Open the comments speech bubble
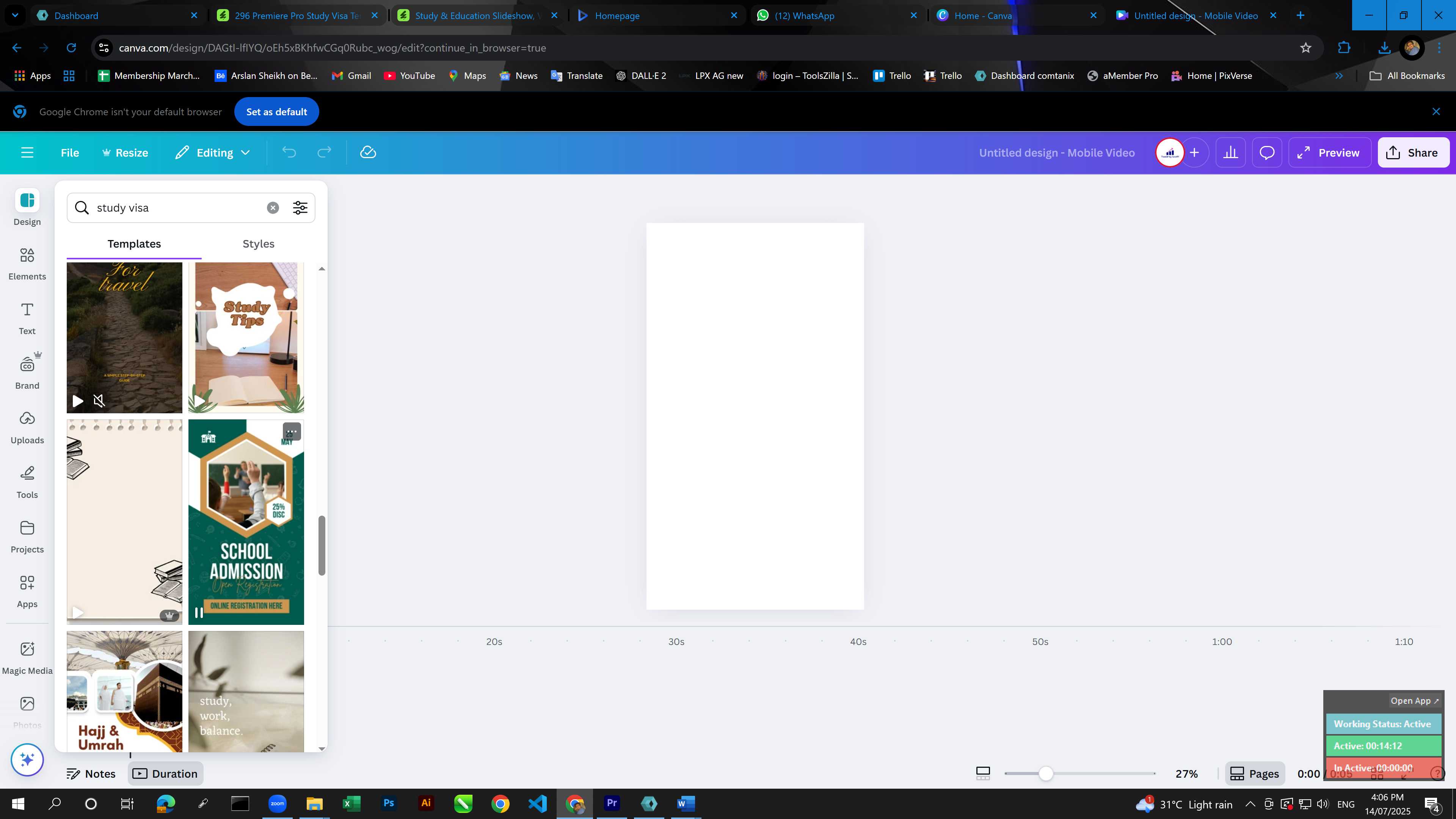 pos(1267,152)
